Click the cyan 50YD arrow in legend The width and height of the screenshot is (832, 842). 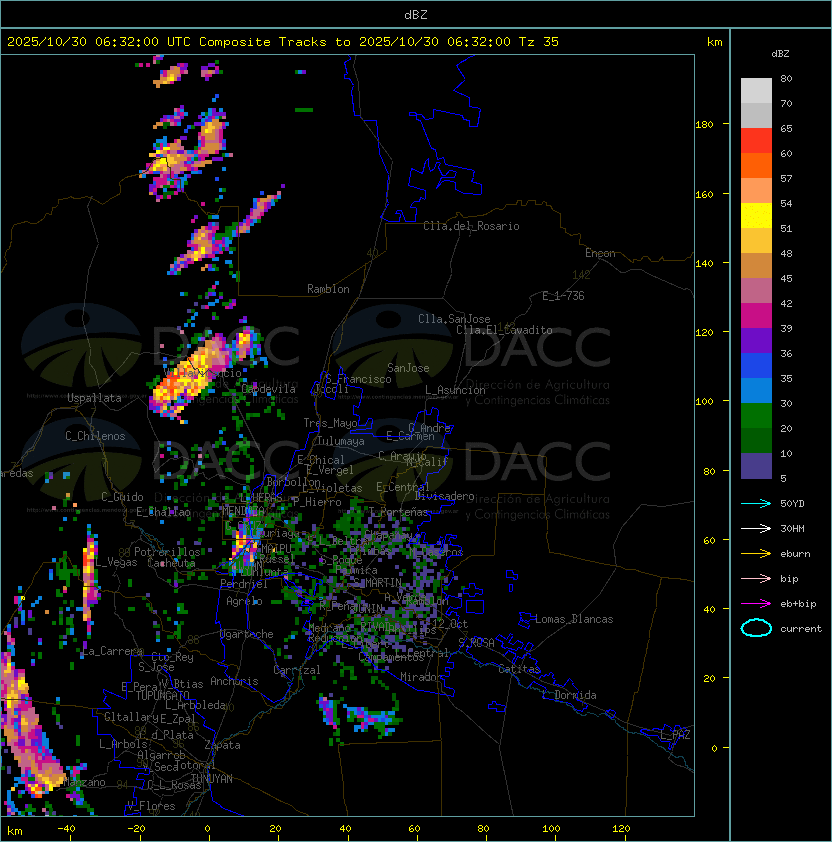point(756,504)
